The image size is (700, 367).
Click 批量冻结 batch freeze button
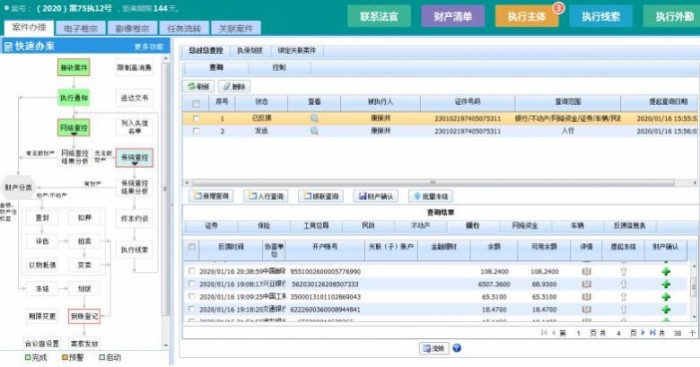tap(431, 196)
